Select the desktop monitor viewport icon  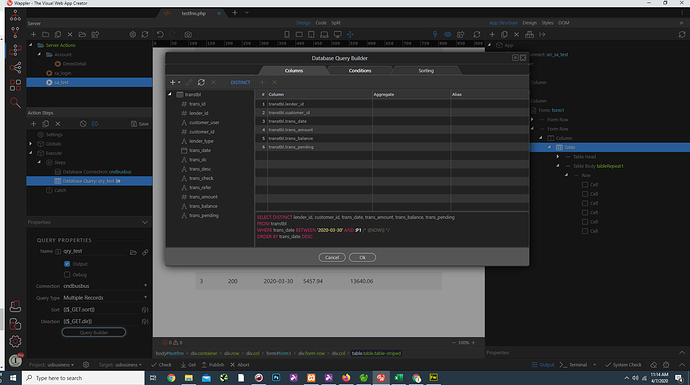(338, 34)
